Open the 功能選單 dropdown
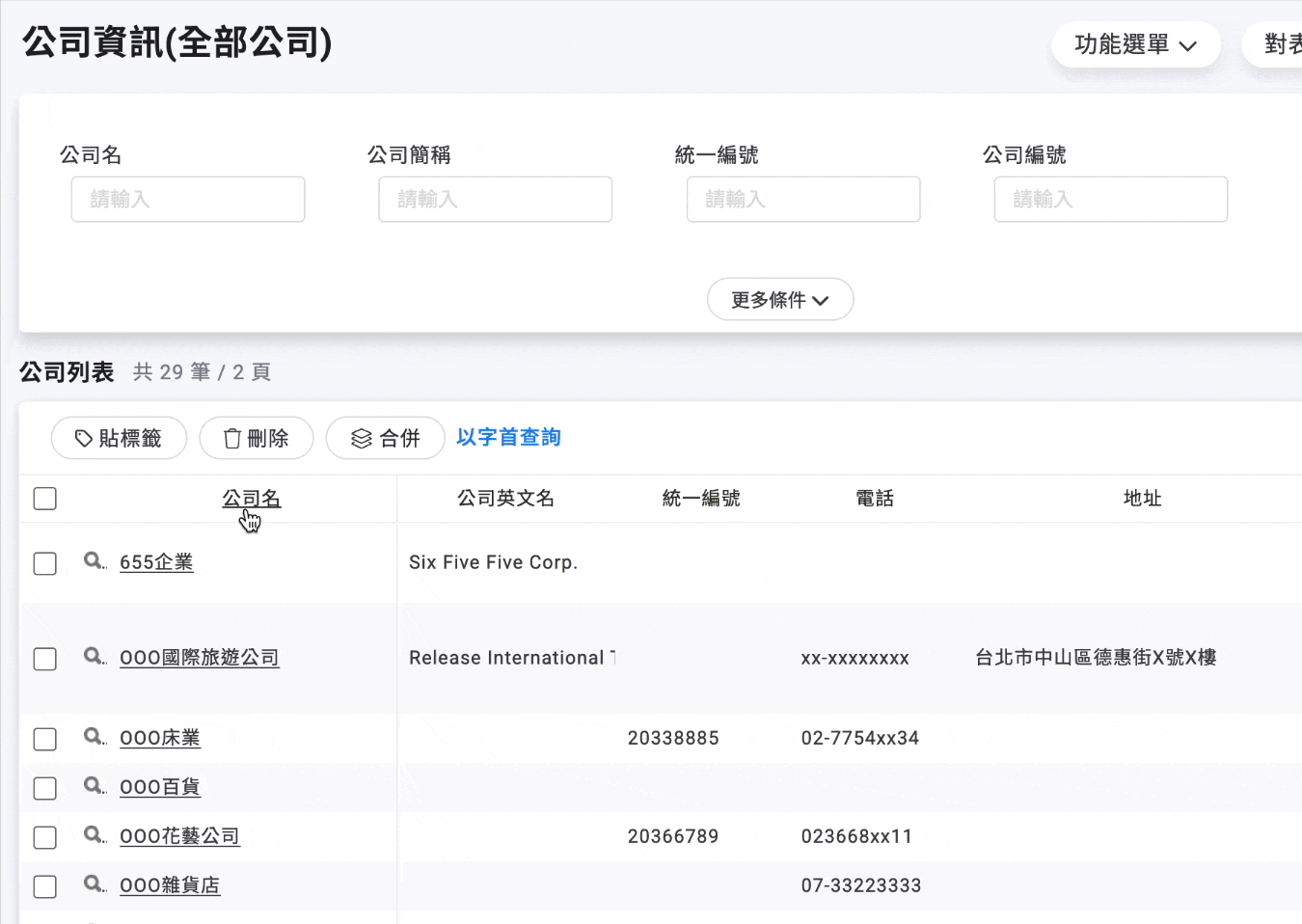Screen dimensions: 1302x924 (1136, 43)
